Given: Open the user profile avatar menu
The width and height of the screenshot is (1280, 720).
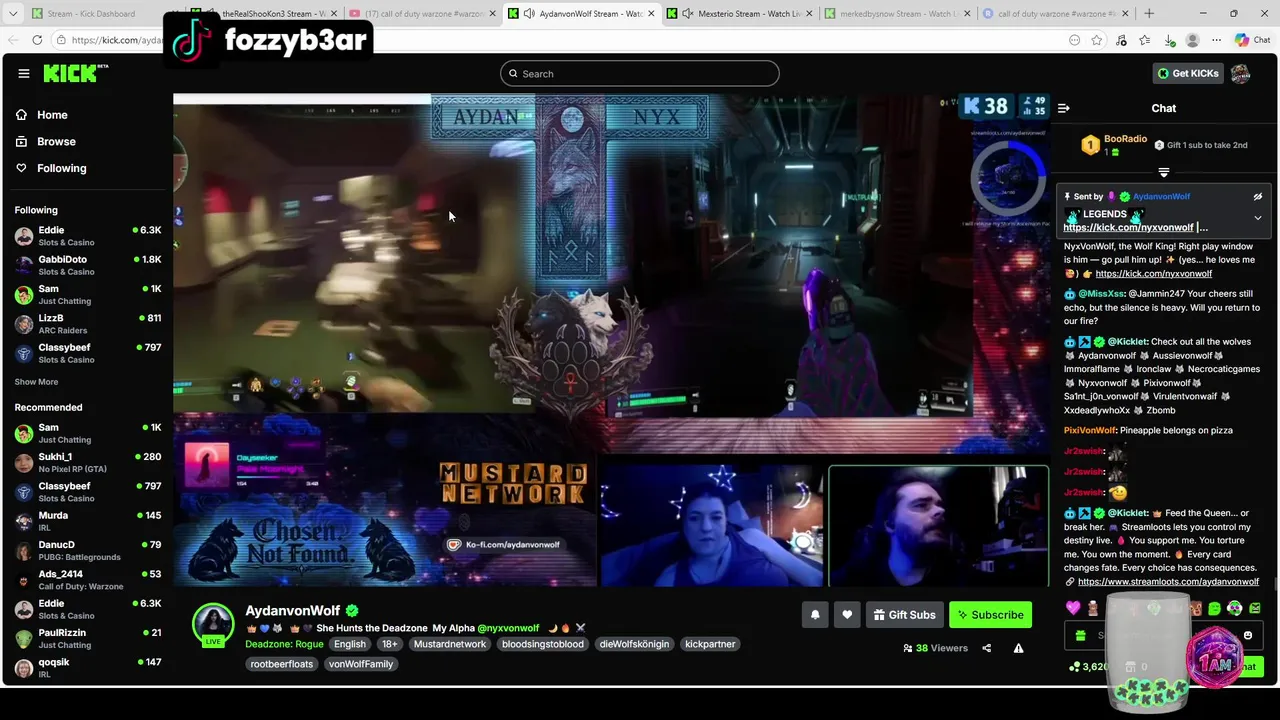Looking at the screenshot, I should click(x=1240, y=73).
